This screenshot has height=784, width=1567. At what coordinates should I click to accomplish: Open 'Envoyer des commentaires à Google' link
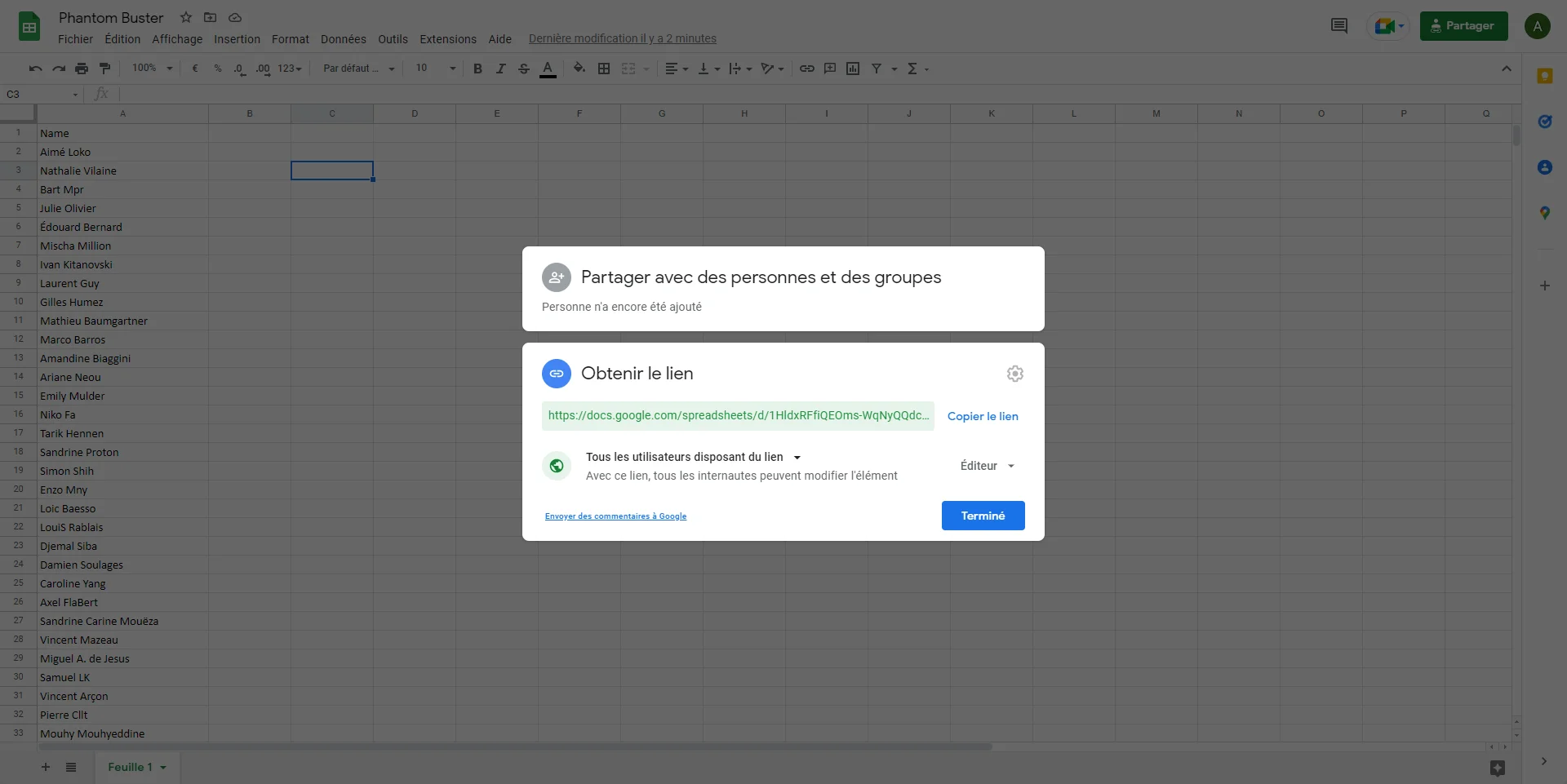pos(615,516)
